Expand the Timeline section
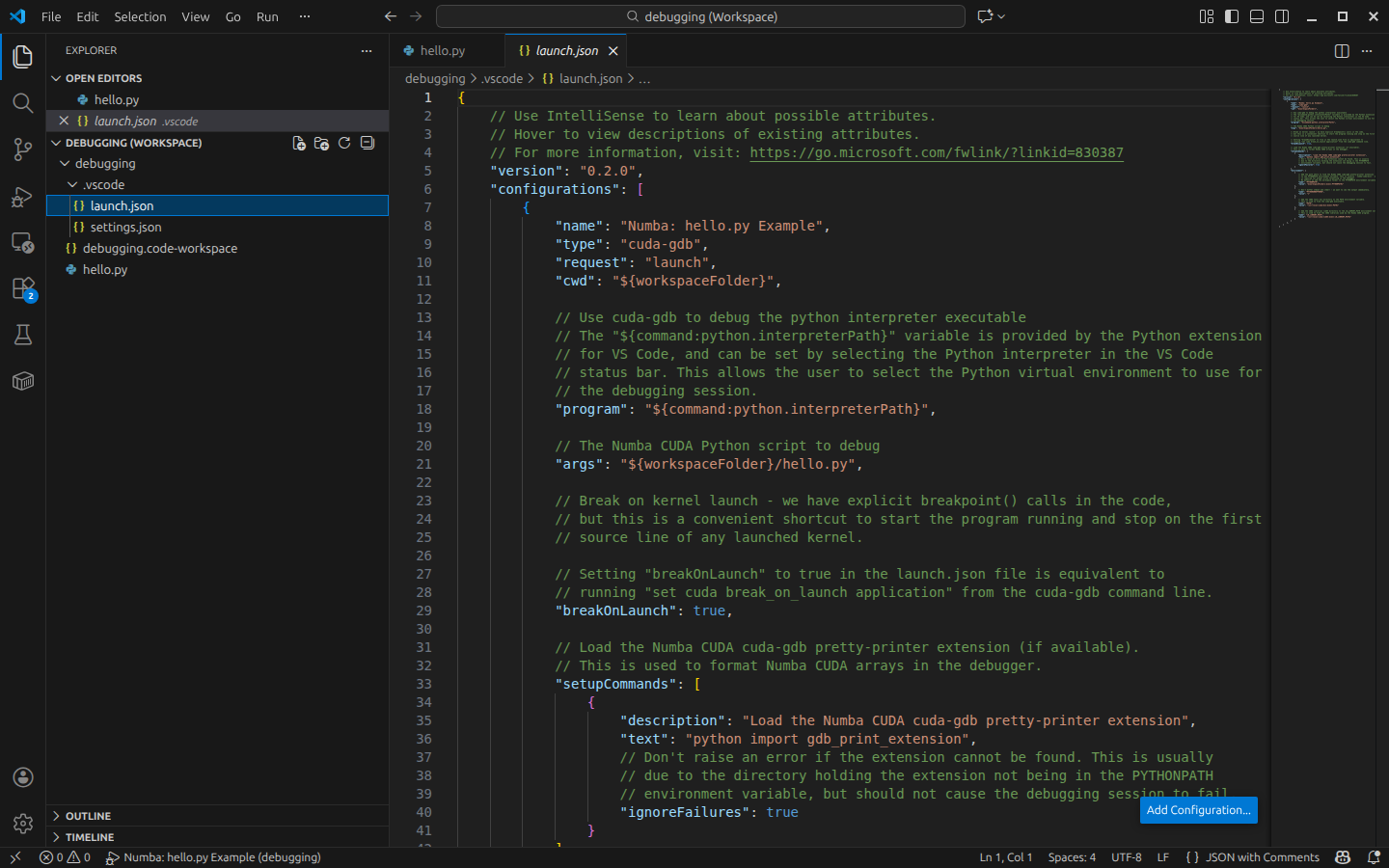This screenshot has width=1389, height=868. point(92,837)
